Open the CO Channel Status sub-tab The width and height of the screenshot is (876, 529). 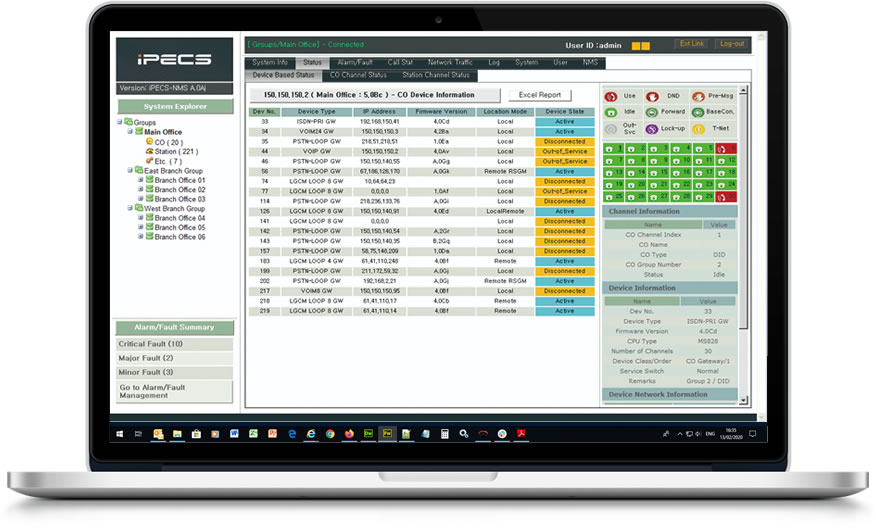tap(358, 75)
